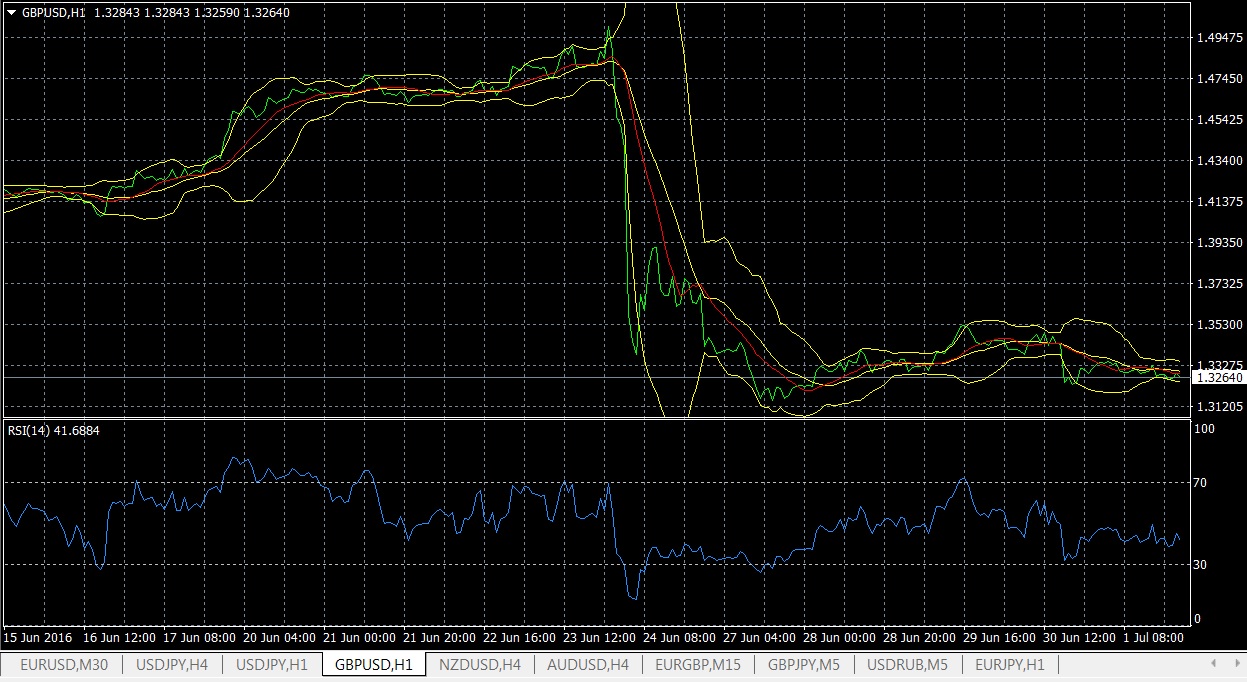Image resolution: width=1247 pixels, height=682 pixels.
Task: Click the 1.39350 price scale label
Action: (1218, 243)
